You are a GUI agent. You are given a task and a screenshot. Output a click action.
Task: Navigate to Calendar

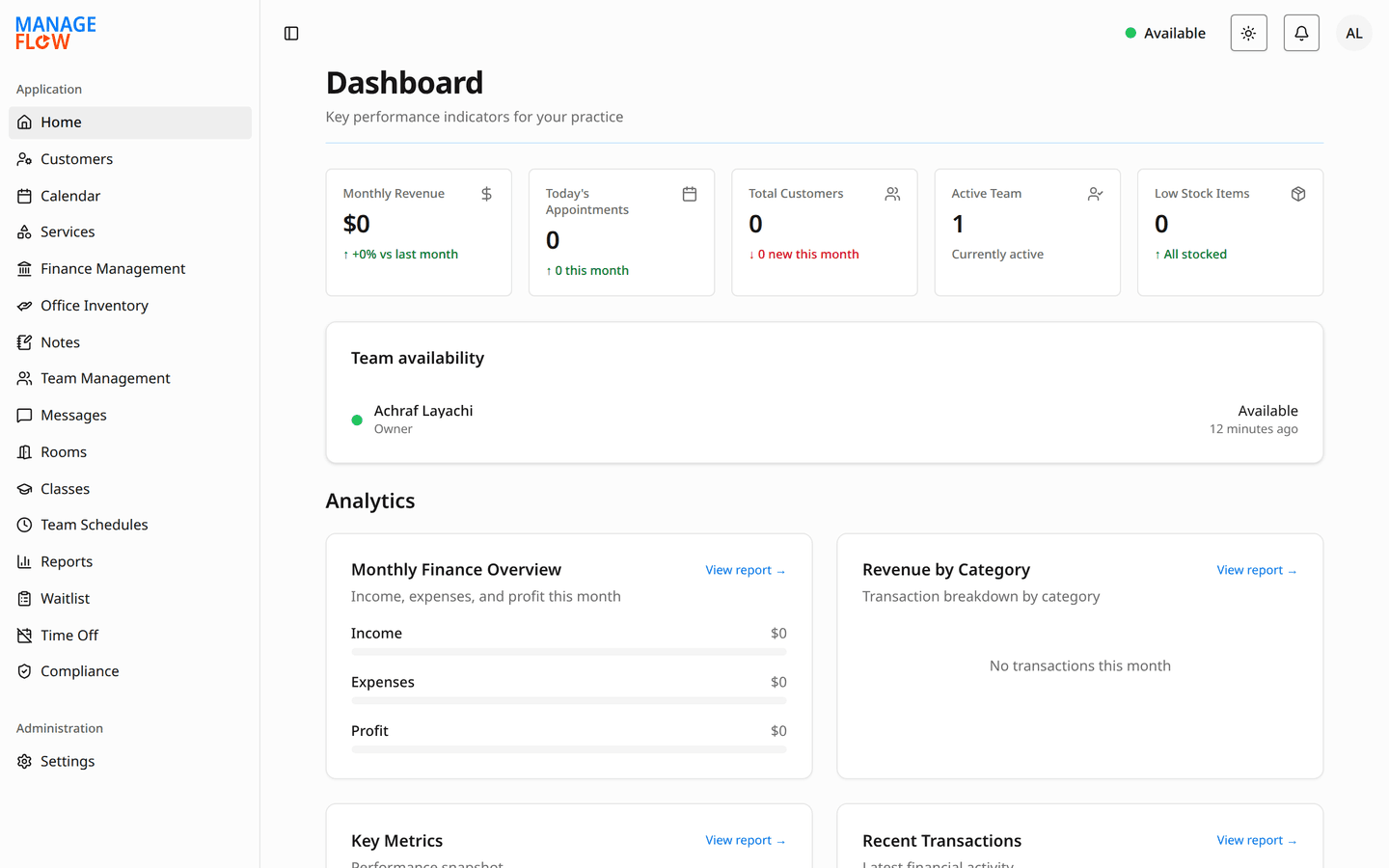[130, 196]
